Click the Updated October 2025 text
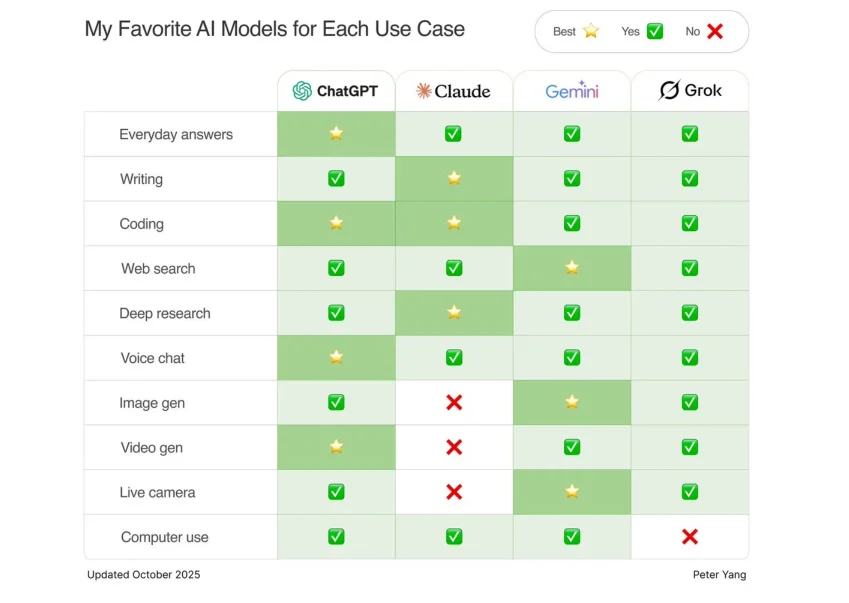 pyautogui.click(x=143, y=575)
